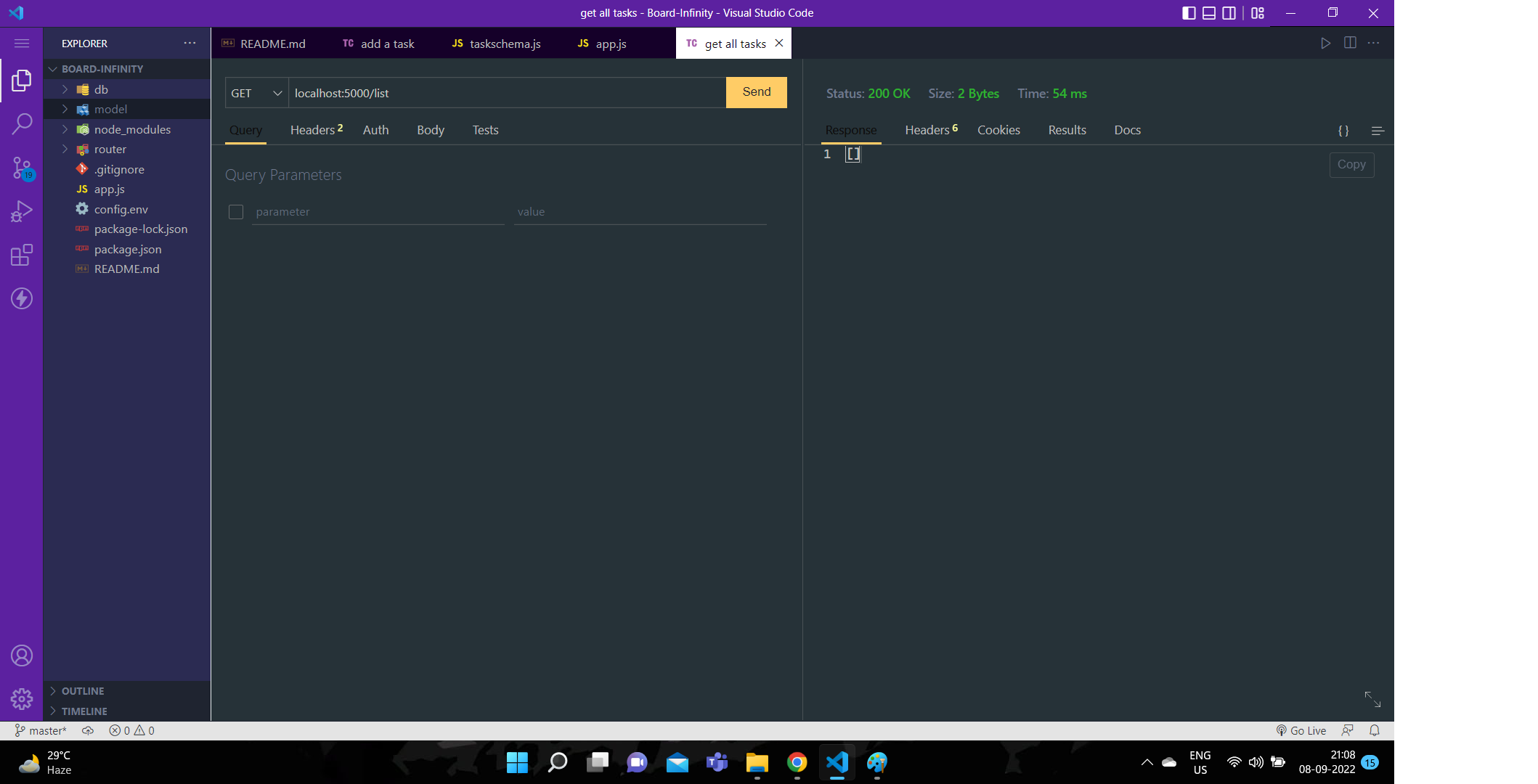
Task: Toggle the primary side bar layout icon
Action: (1189, 13)
